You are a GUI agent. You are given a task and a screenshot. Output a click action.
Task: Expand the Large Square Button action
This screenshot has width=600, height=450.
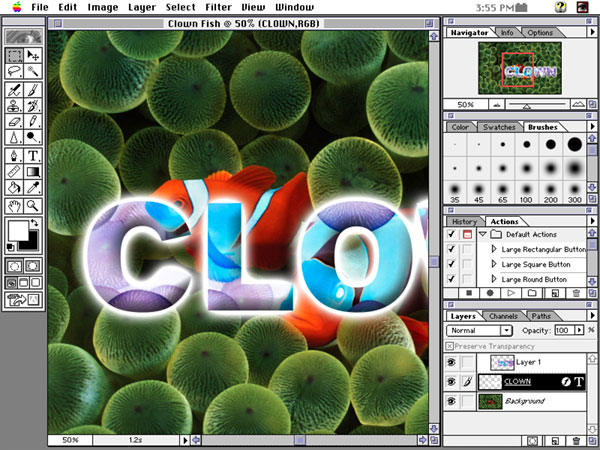click(493, 264)
